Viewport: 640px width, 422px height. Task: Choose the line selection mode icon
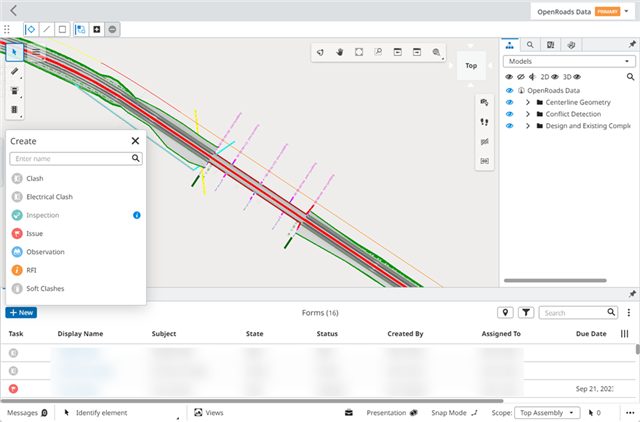(47, 29)
